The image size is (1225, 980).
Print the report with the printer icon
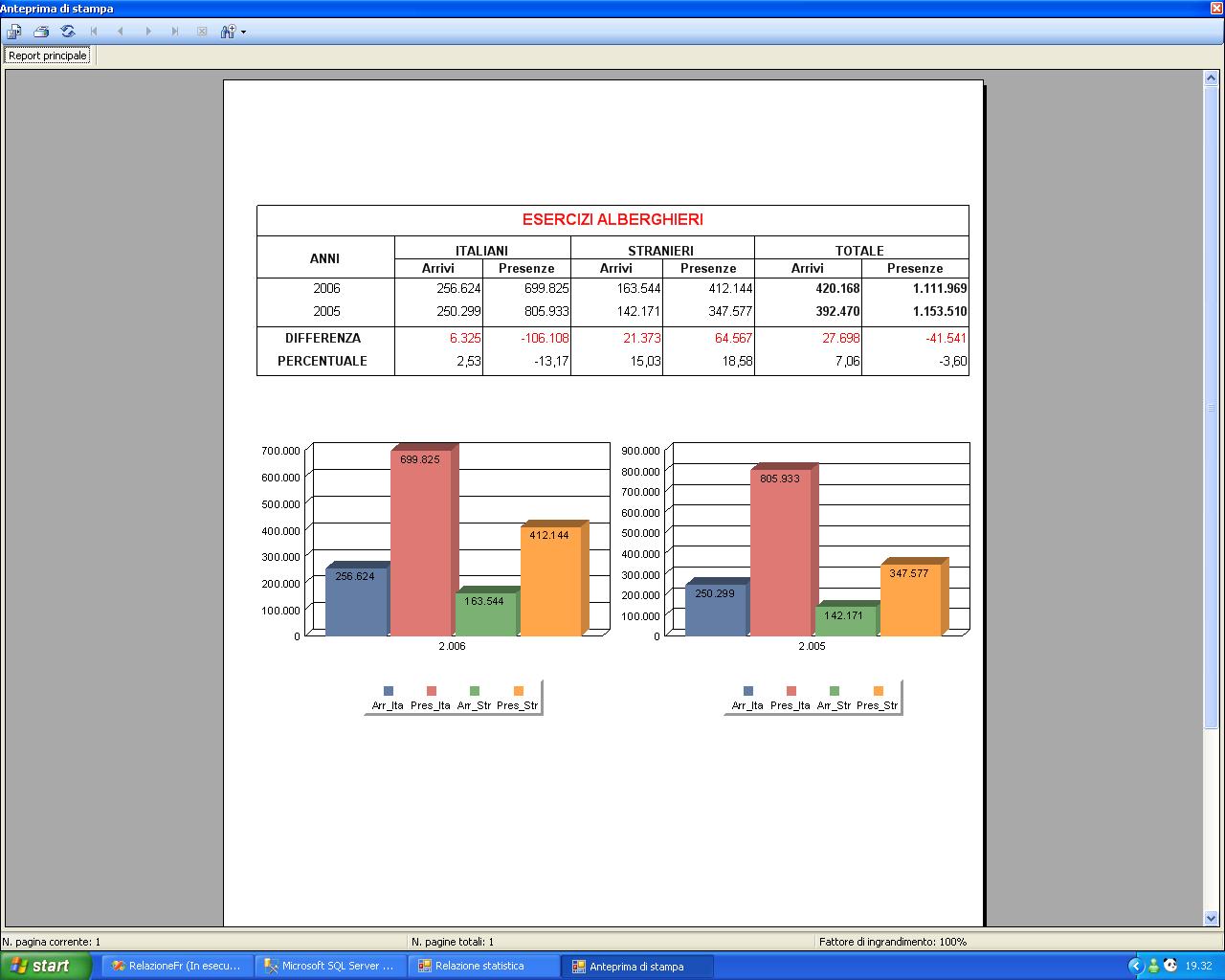[x=41, y=32]
